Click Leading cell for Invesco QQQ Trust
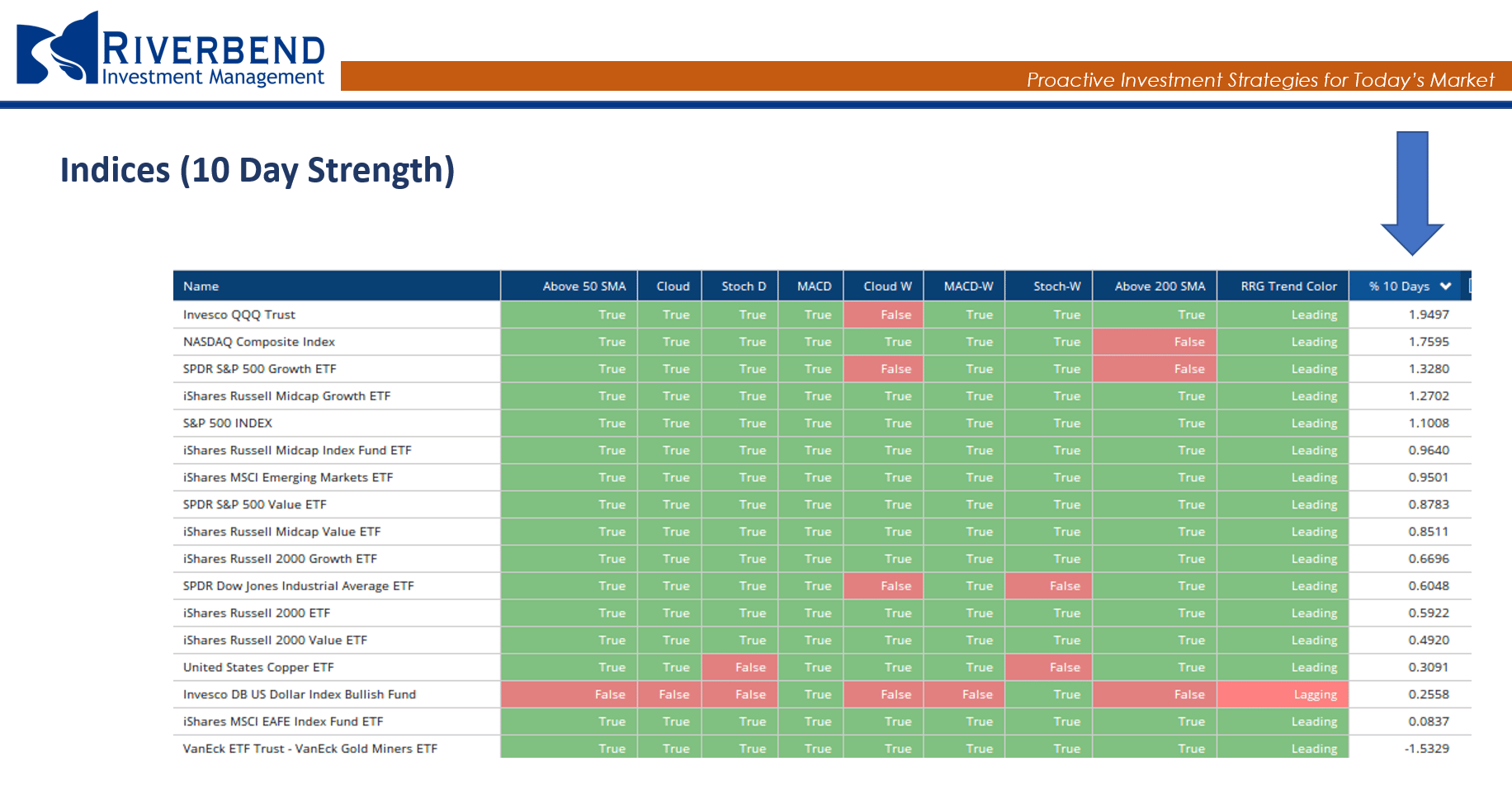The image size is (1512, 785). tap(1283, 314)
